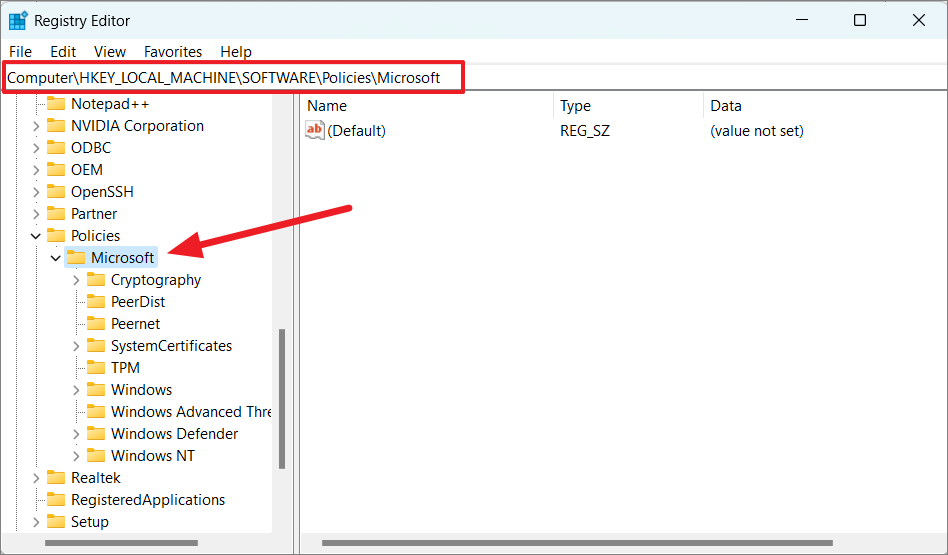948x555 pixels.
Task: Open the Favorites menu
Action: tap(173, 52)
